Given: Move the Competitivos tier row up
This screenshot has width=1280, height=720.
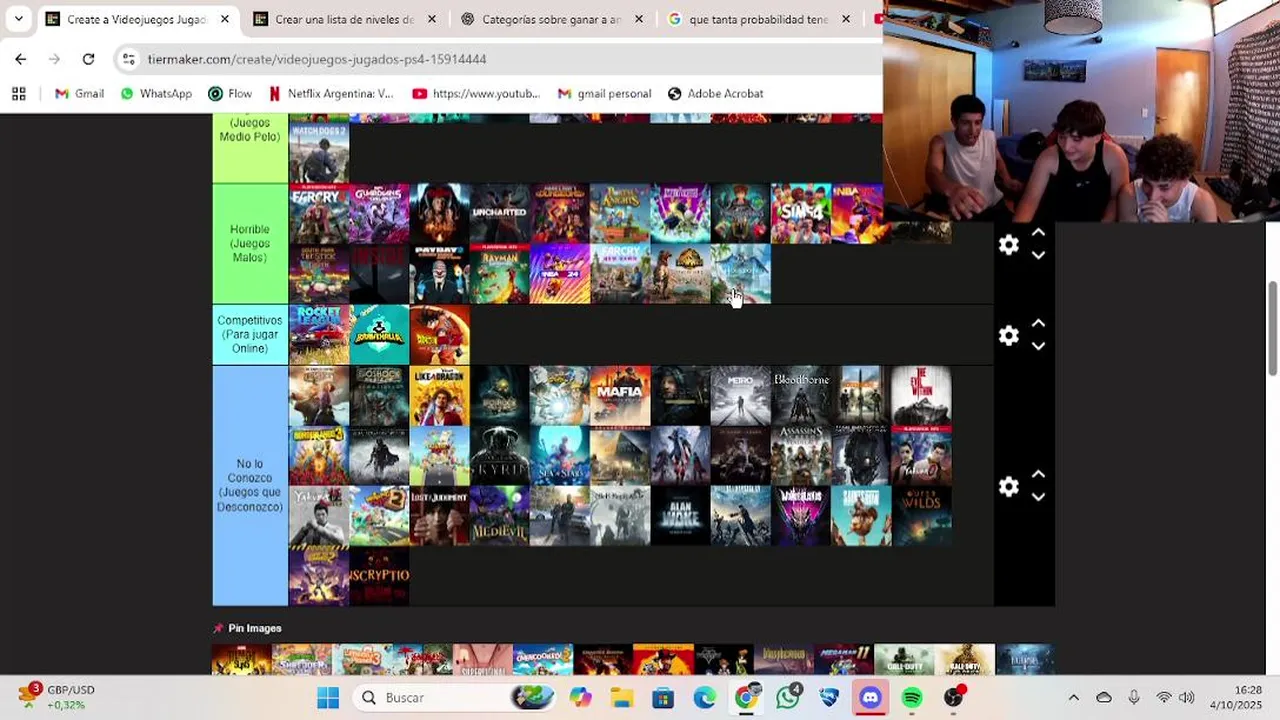Looking at the screenshot, I should 1038,323.
